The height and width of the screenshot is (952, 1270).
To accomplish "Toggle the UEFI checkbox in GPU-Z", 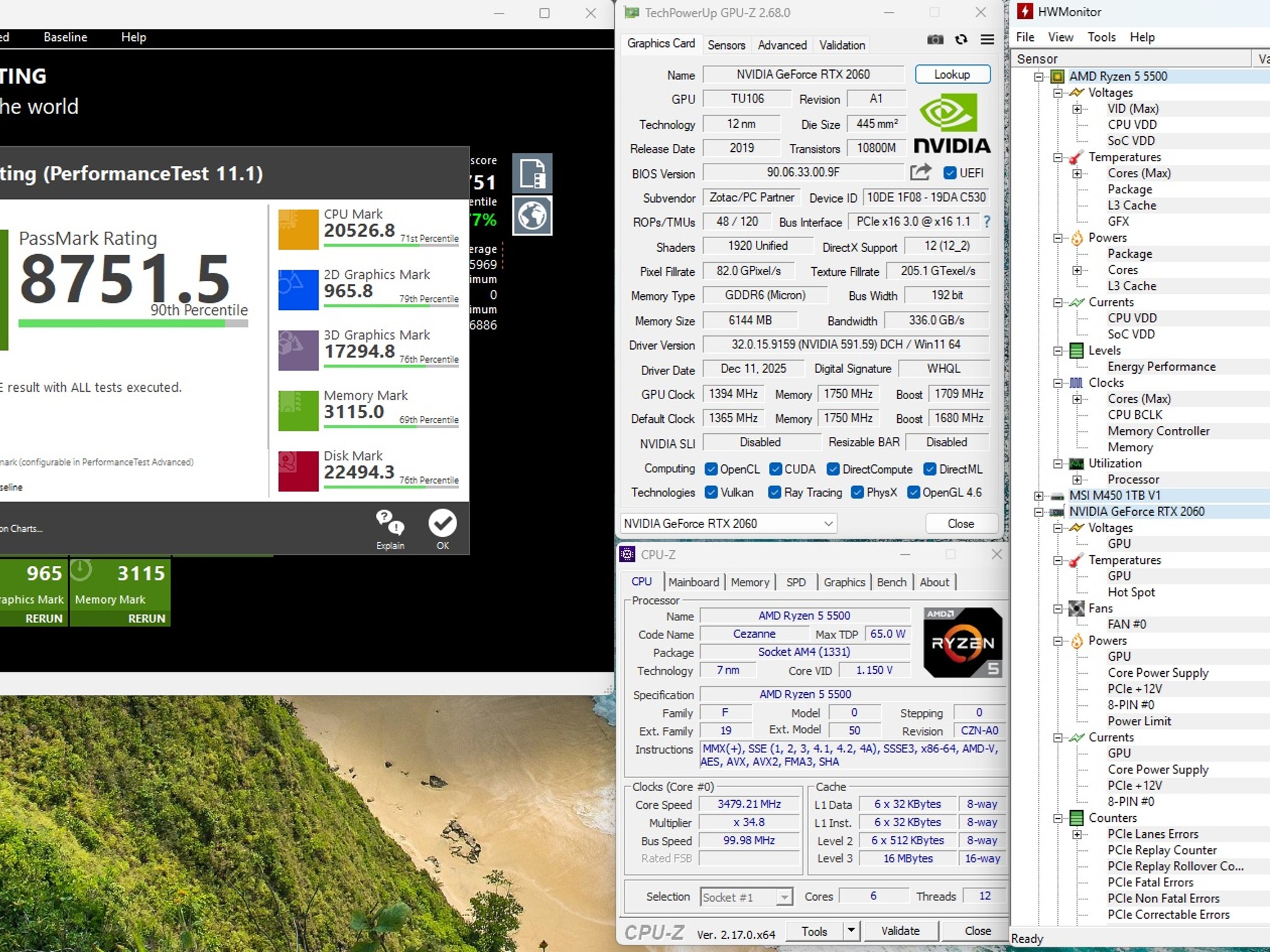I will pos(949,173).
